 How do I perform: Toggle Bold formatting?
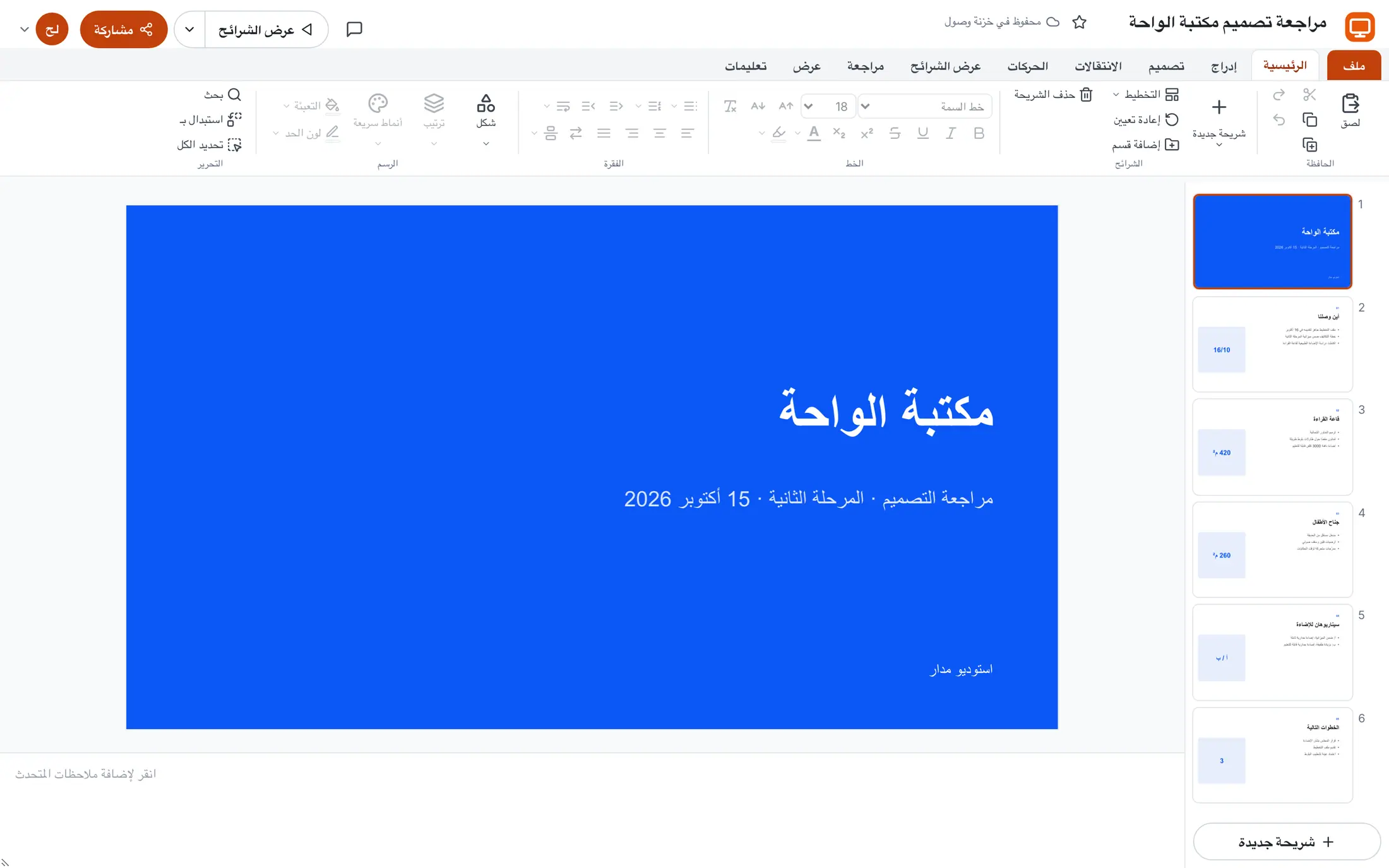(x=979, y=133)
